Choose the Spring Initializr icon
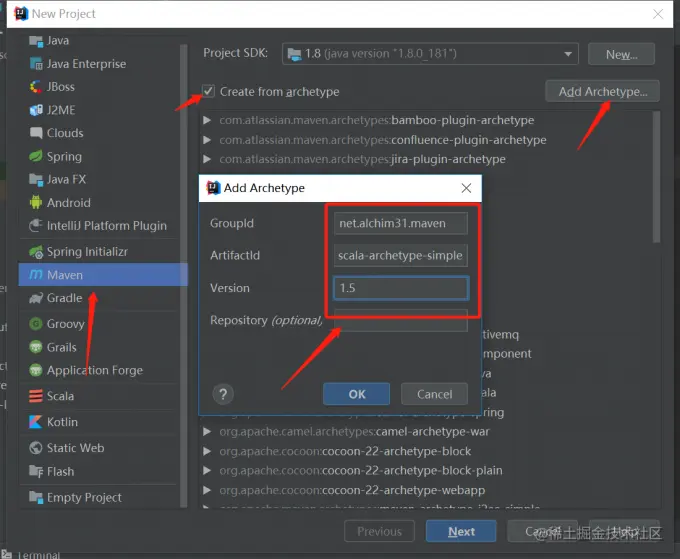The image size is (680, 559). [x=36, y=252]
